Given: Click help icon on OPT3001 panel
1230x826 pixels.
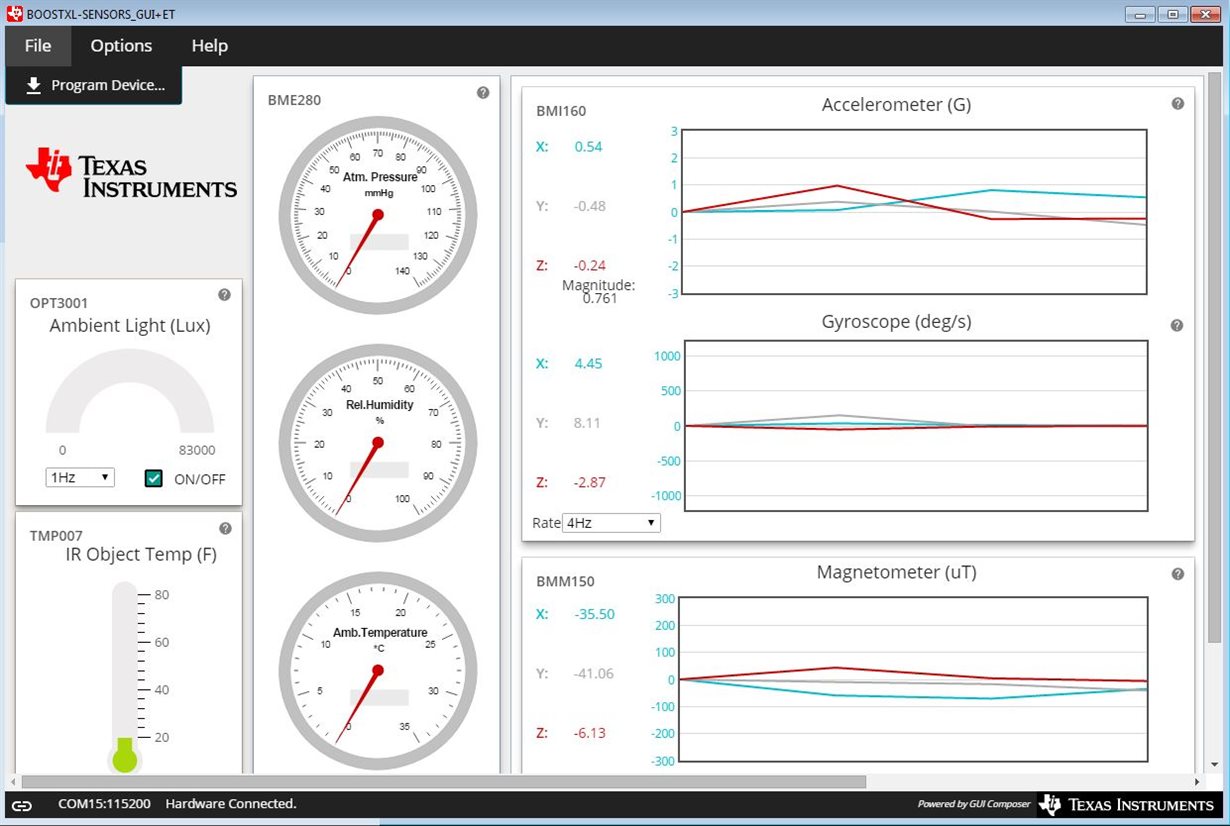Looking at the screenshot, I should pos(224,294).
